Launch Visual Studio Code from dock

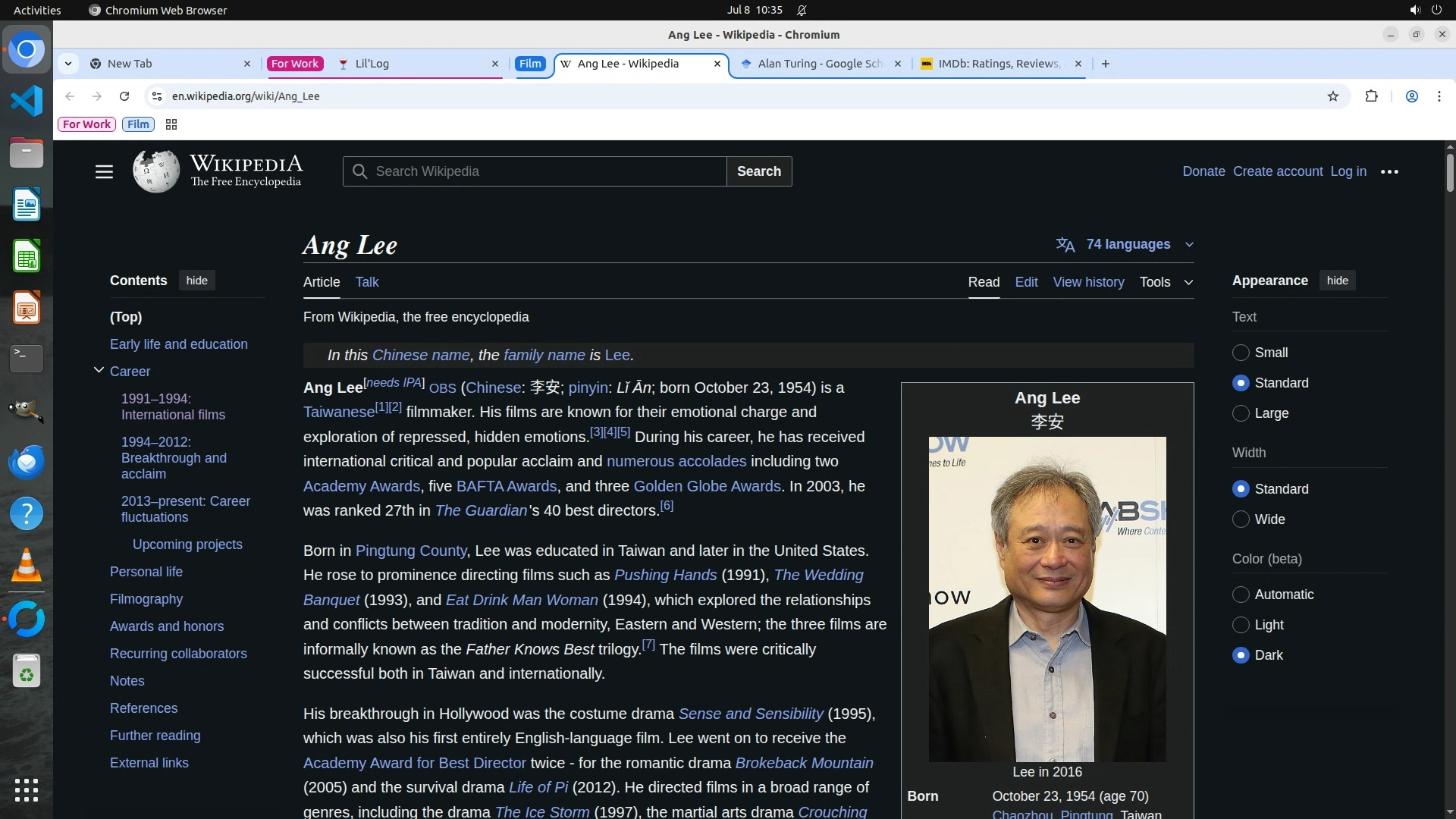coord(27,101)
